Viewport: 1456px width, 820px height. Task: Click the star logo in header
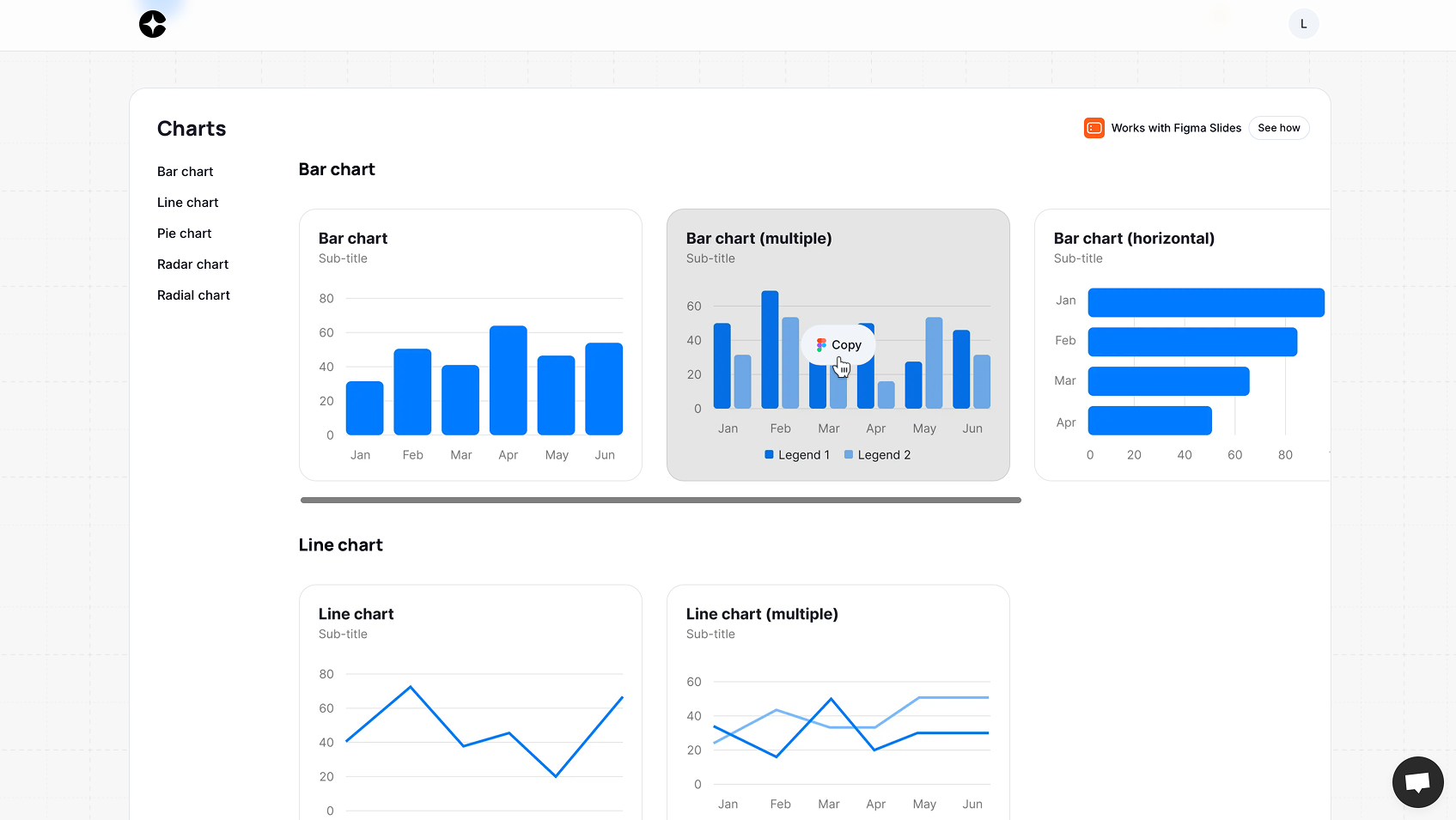coord(153,24)
